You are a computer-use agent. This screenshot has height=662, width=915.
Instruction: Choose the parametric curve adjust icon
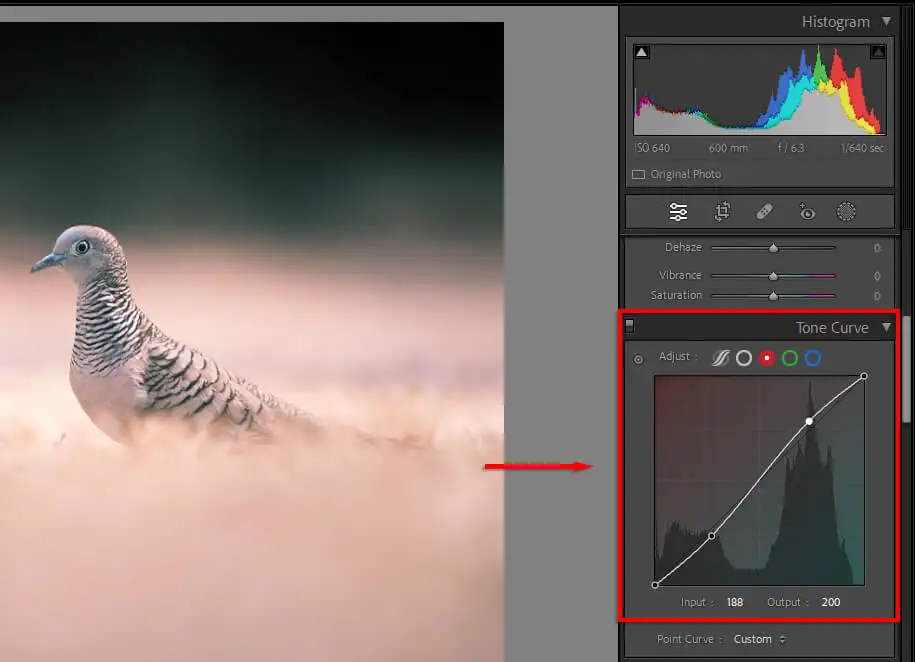(721, 358)
